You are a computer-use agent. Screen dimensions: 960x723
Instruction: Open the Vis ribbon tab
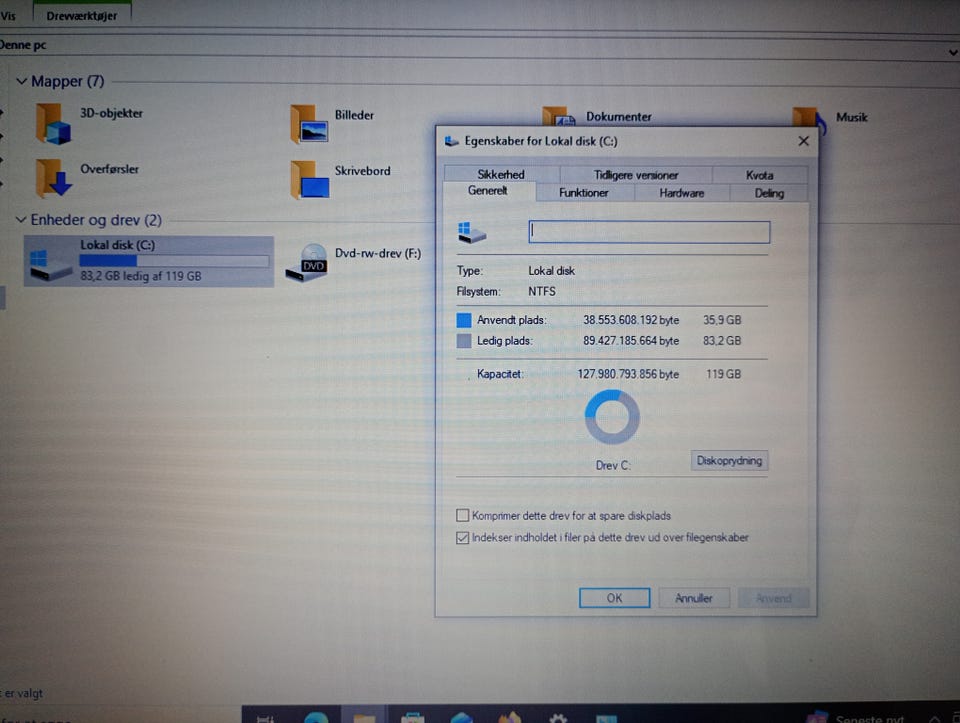(8, 16)
